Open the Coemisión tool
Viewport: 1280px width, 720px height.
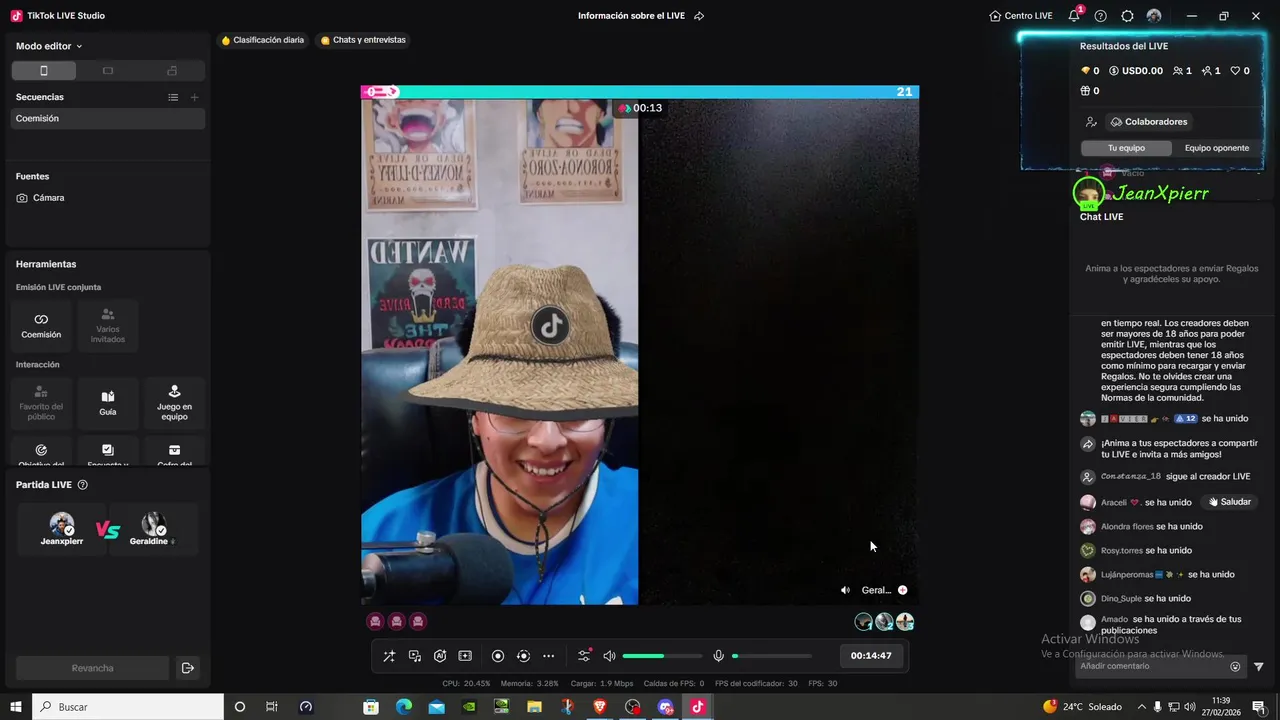(x=41, y=325)
